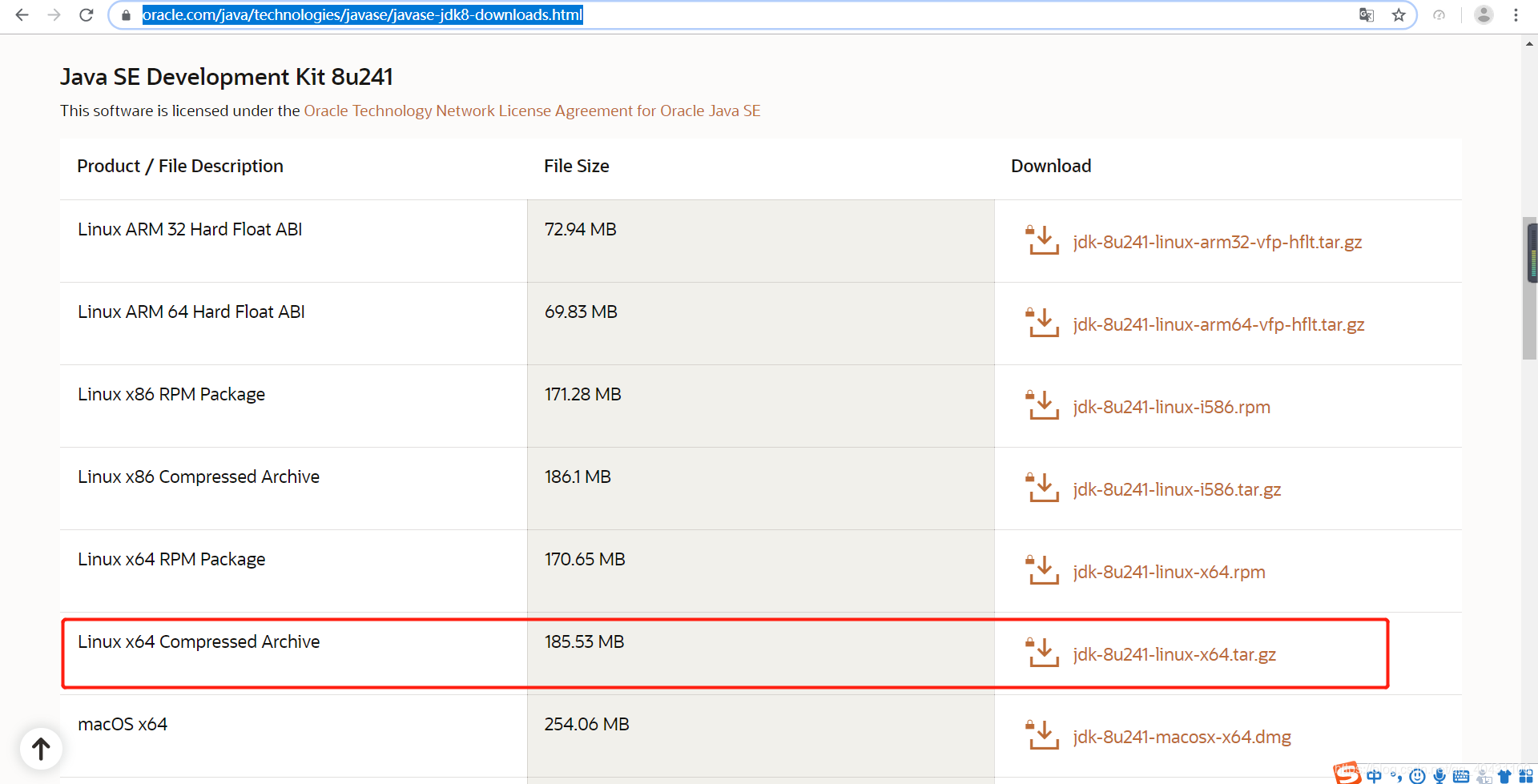
Task: Go back to the previous page
Action: point(22,14)
